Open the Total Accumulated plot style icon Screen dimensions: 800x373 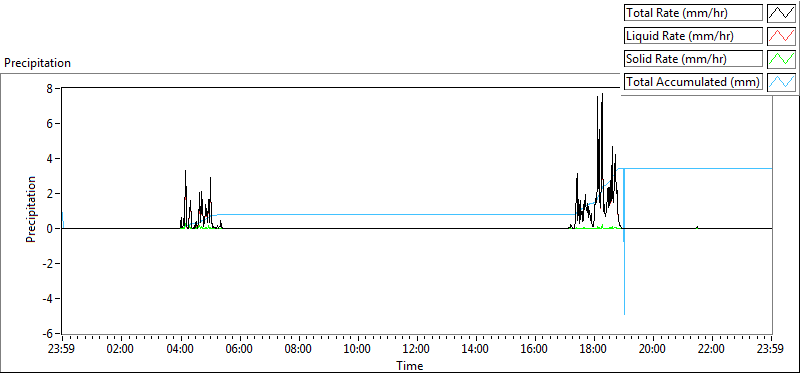point(782,82)
